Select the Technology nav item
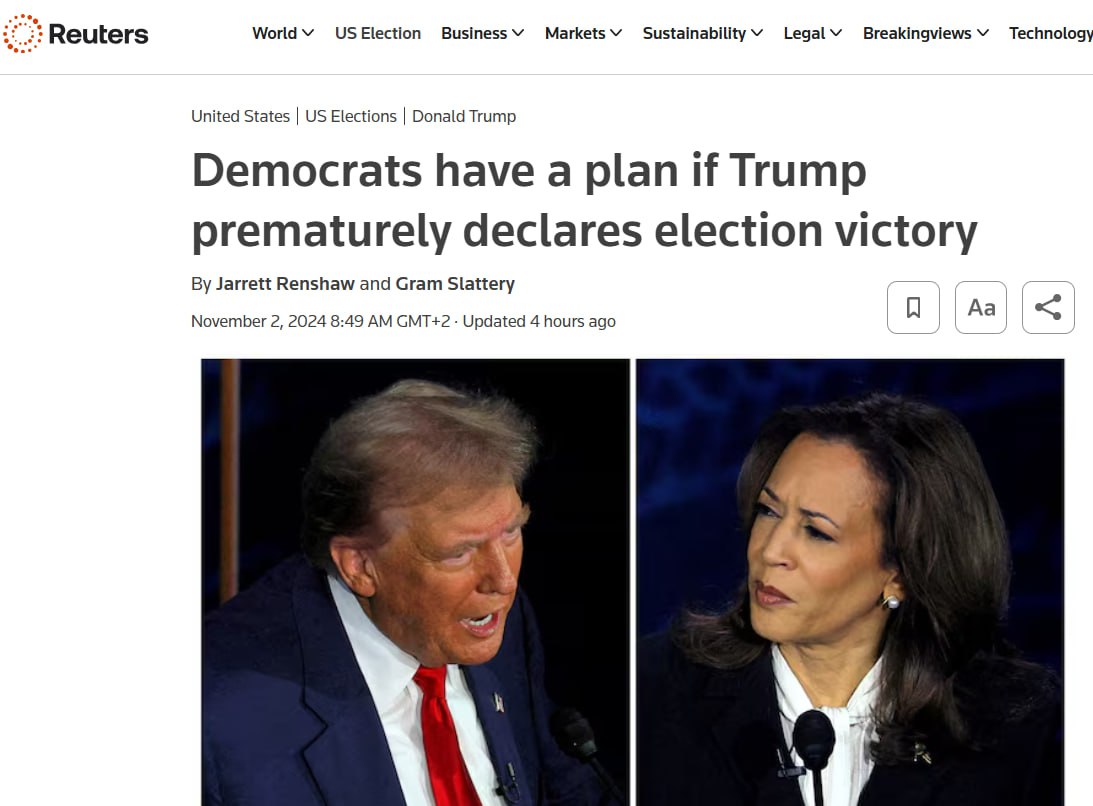1093x806 pixels. click(1050, 33)
